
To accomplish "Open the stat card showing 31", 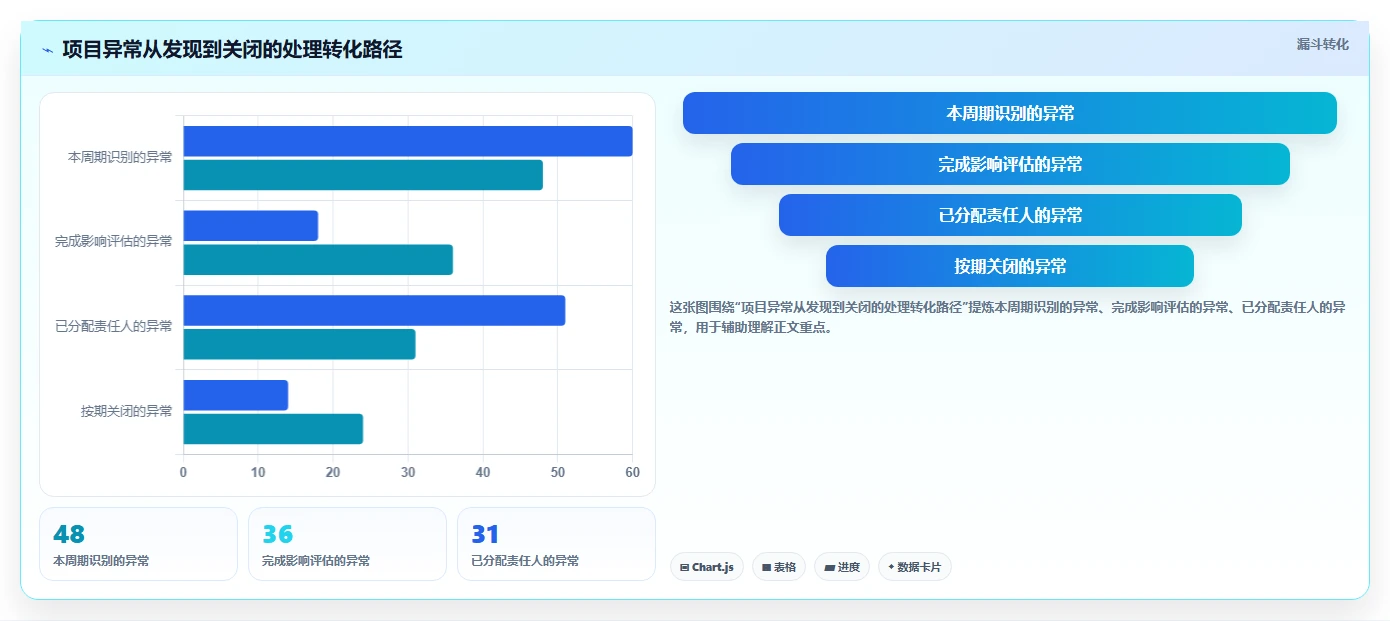I will 556,544.
